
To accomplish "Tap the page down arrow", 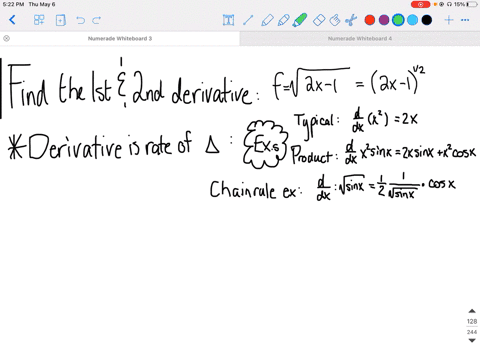I will click(472, 340).
